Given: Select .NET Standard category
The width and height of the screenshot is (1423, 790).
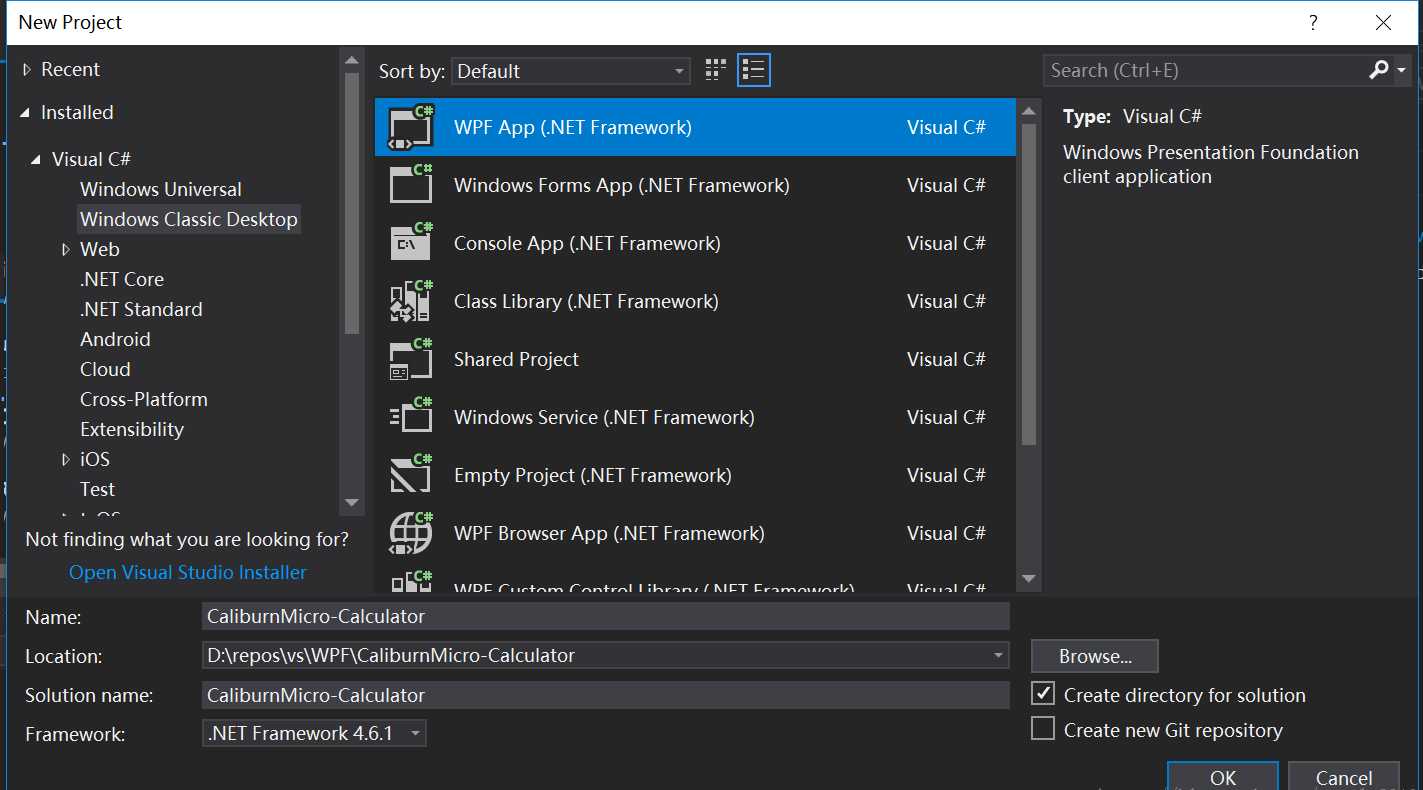Looking at the screenshot, I should point(141,309).
